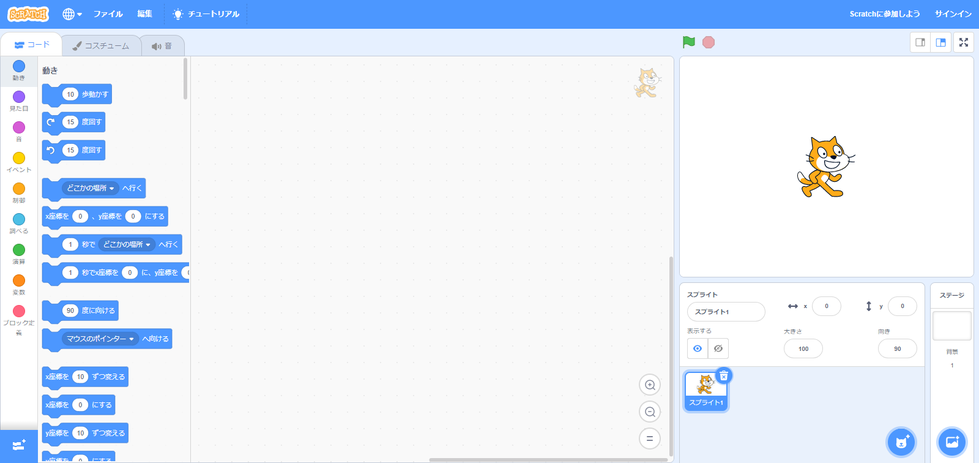This screenshot has width=979, height=463.
Task: Open どこかの場所 dropdown in 1 秒で block
Action: [127, 245]
